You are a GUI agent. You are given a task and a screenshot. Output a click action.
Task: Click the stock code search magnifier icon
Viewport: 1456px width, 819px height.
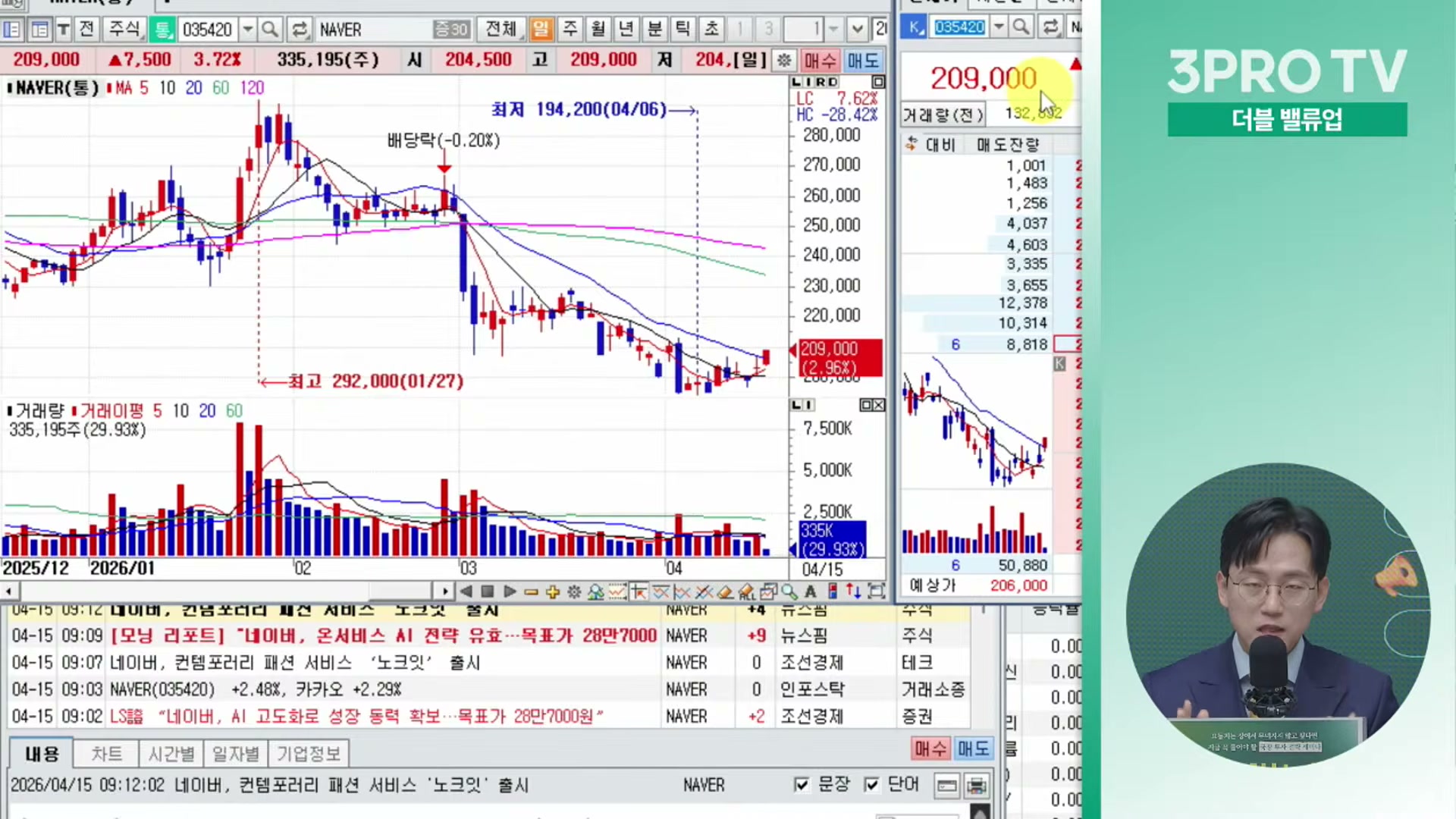(269, 30)
